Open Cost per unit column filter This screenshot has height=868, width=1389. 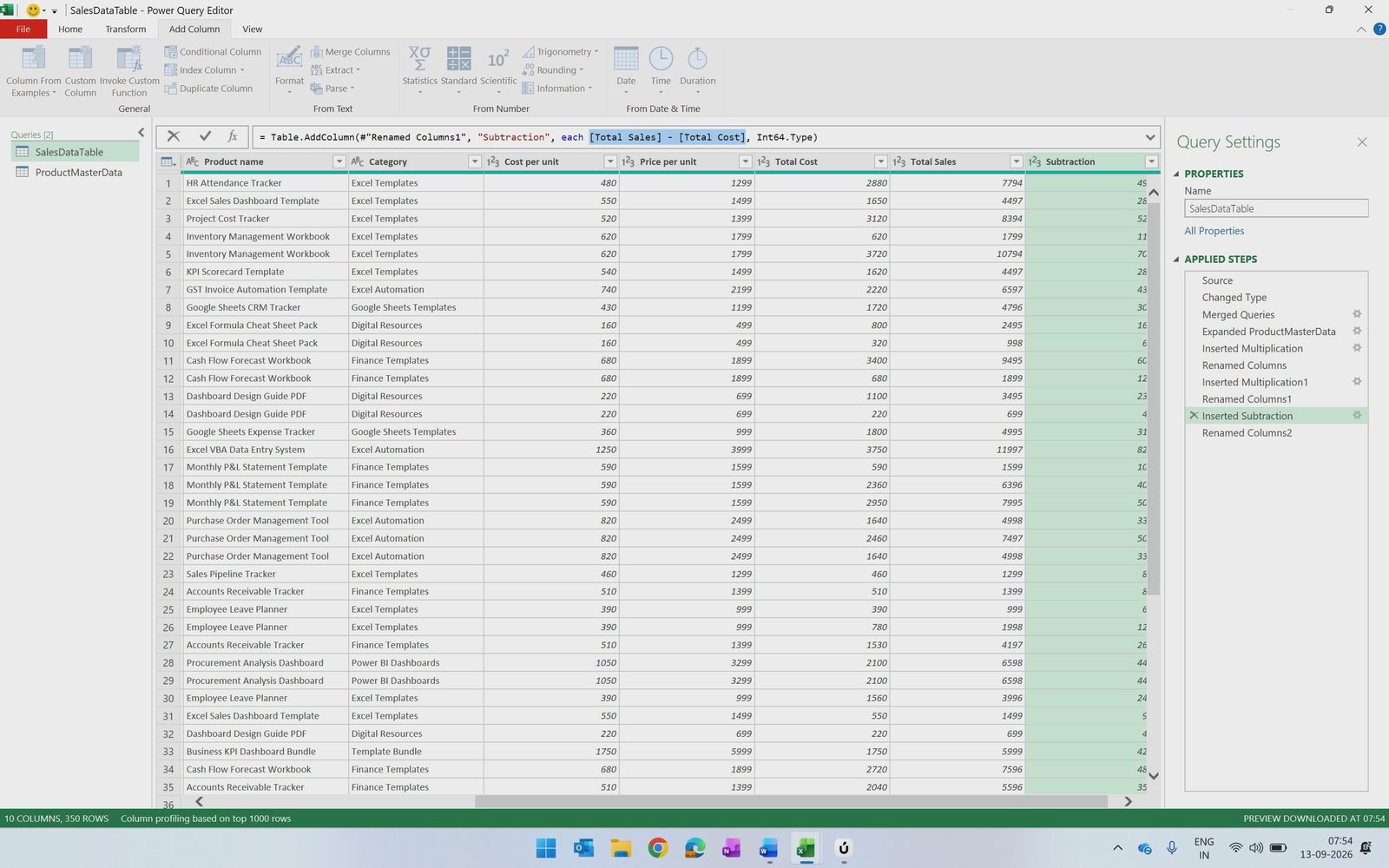coord(609,161)
